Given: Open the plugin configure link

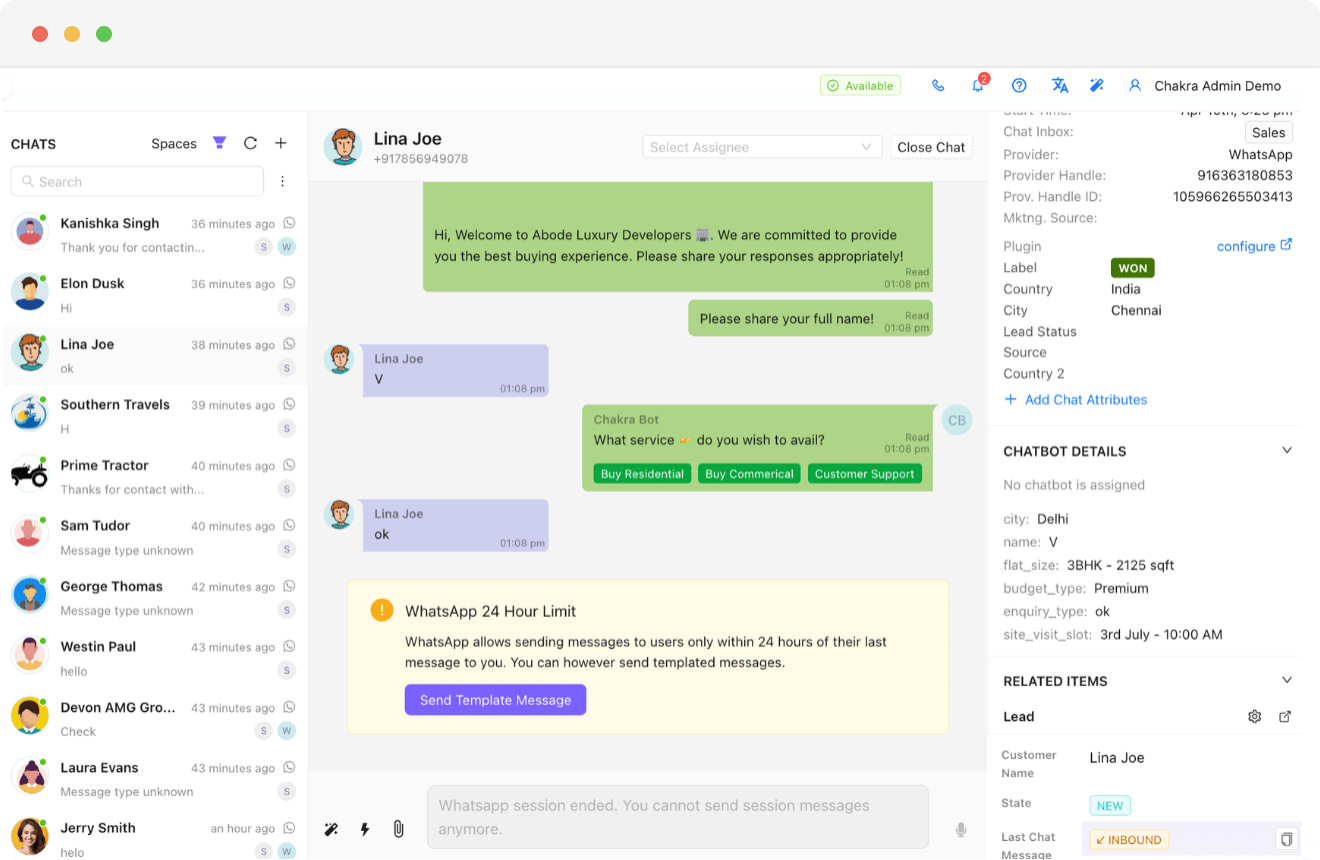Looking at the screenshot, I should [x=1254, y=246].
